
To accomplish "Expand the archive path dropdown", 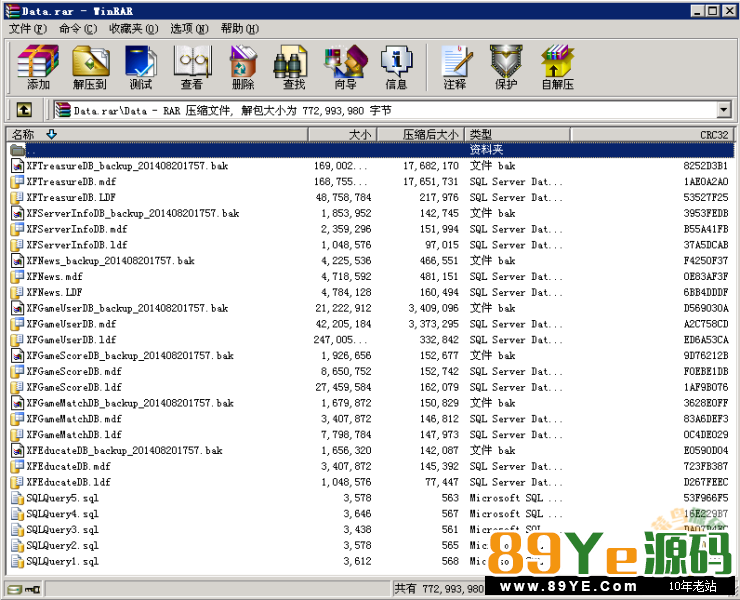I will click(x=724, y=110).
